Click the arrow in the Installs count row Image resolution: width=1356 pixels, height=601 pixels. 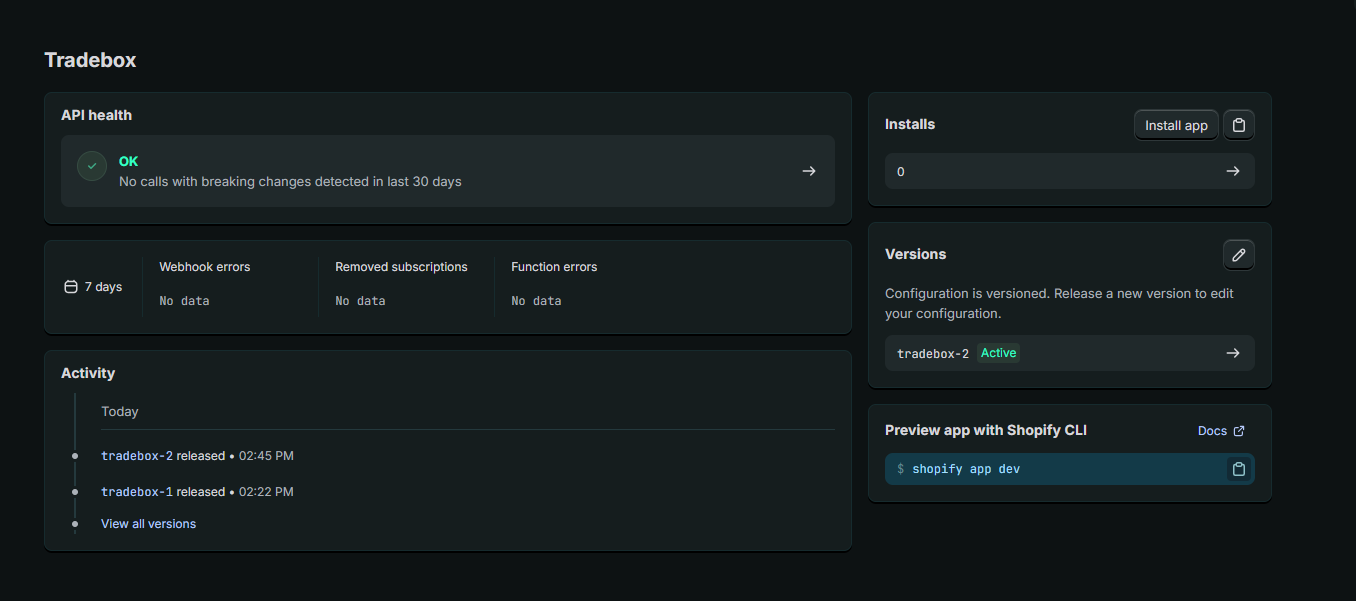tap(1233, 171)
